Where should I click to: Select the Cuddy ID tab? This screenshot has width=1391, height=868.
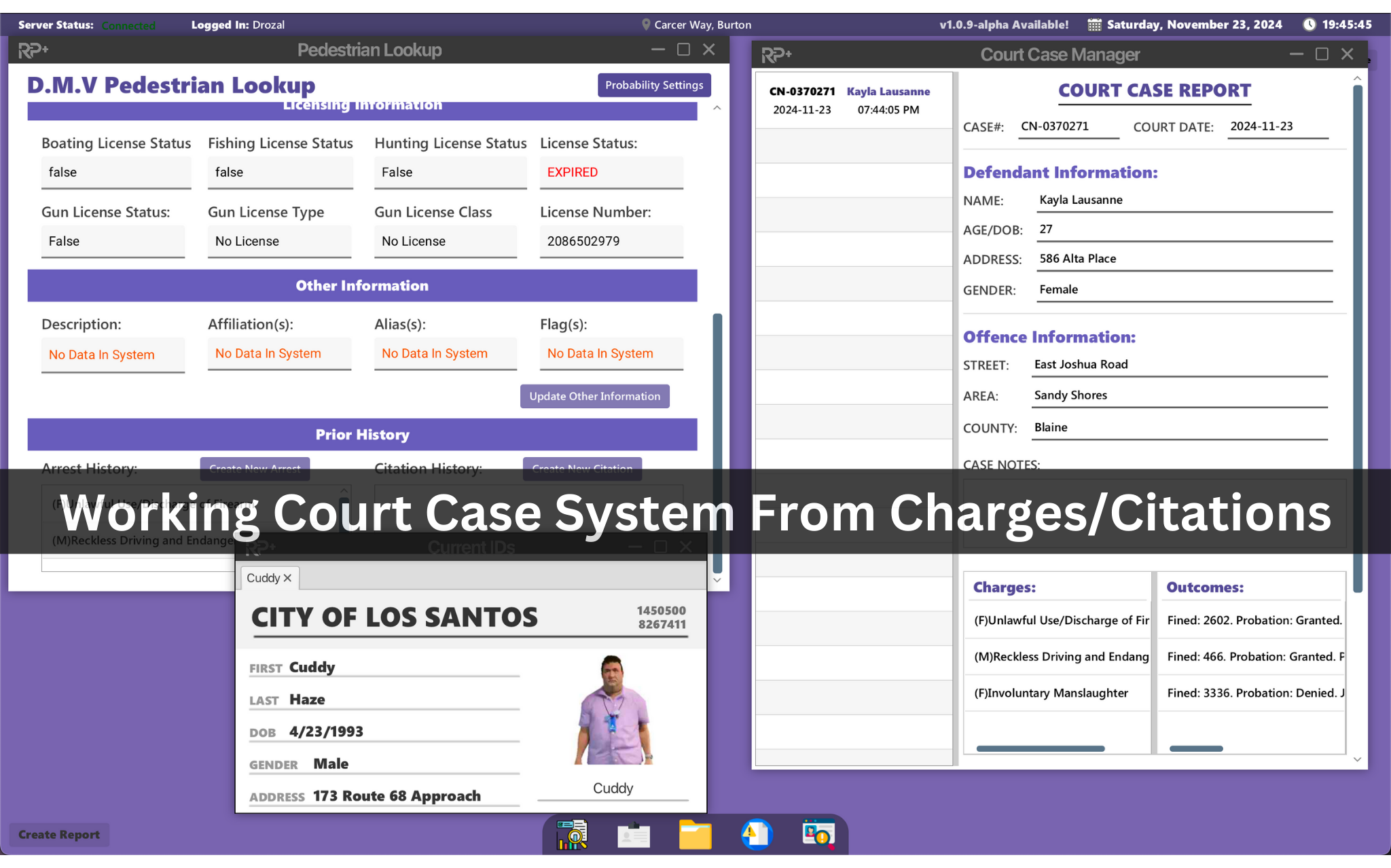[x=263, y=578]
